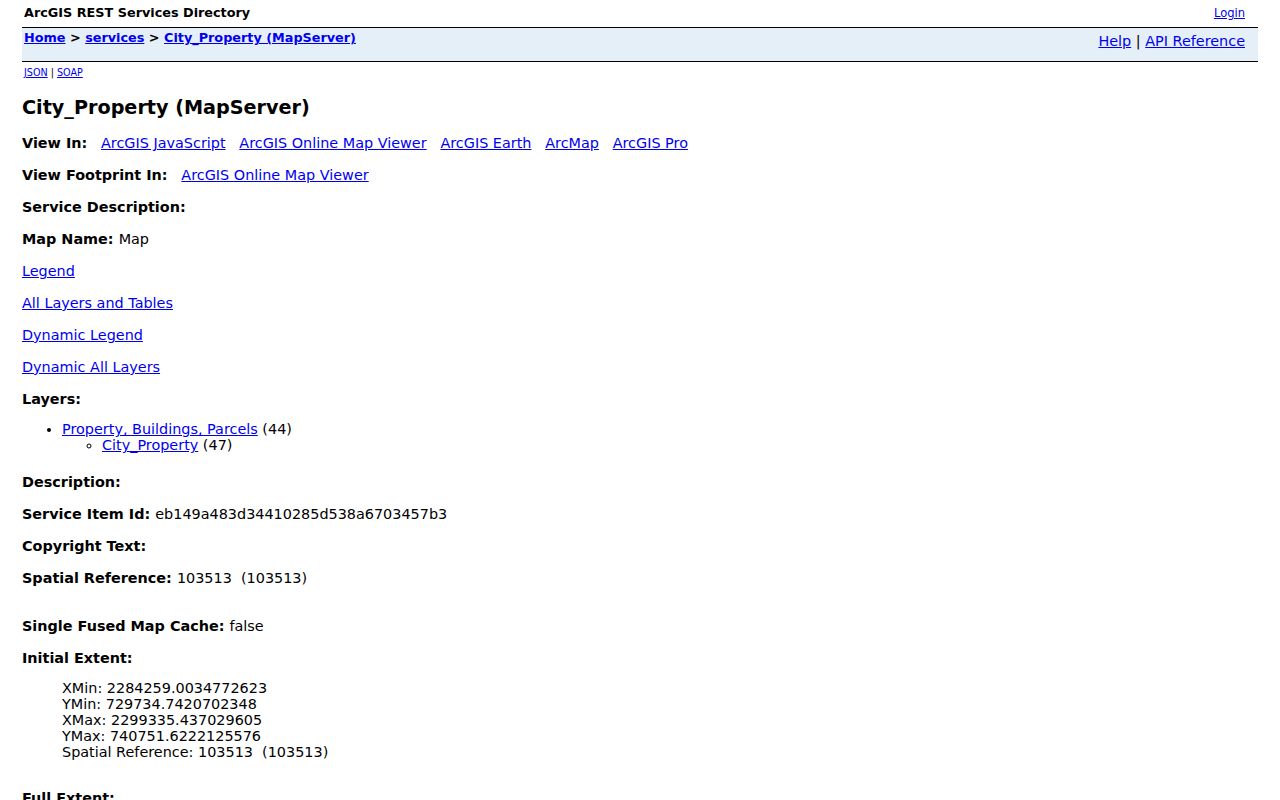This screenshot has width=1280, height=800.
Task: Open services breadcrumb link
Action: click(x=114, y=38)
